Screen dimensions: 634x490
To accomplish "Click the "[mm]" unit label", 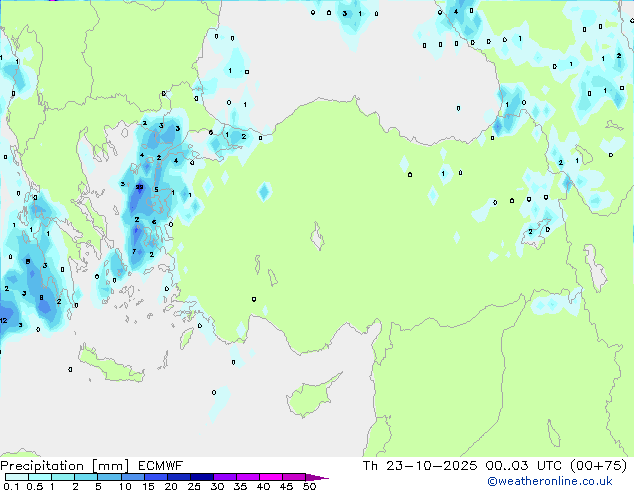I will [110, 466].
